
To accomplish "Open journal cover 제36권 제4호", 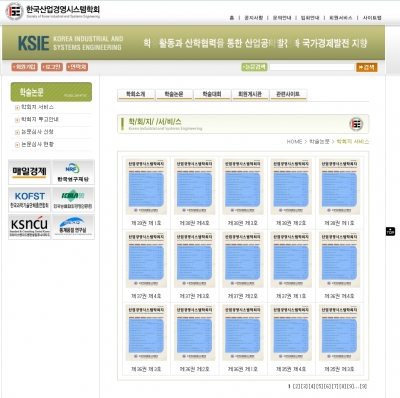I will coord(339,260).
